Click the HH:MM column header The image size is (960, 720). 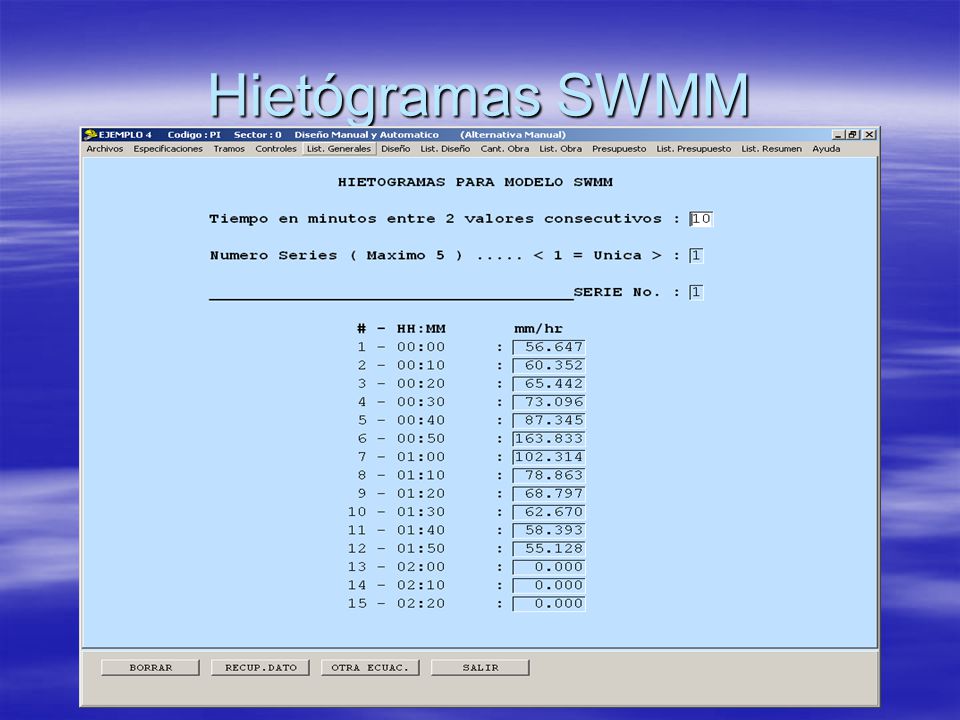click(421, 329)
